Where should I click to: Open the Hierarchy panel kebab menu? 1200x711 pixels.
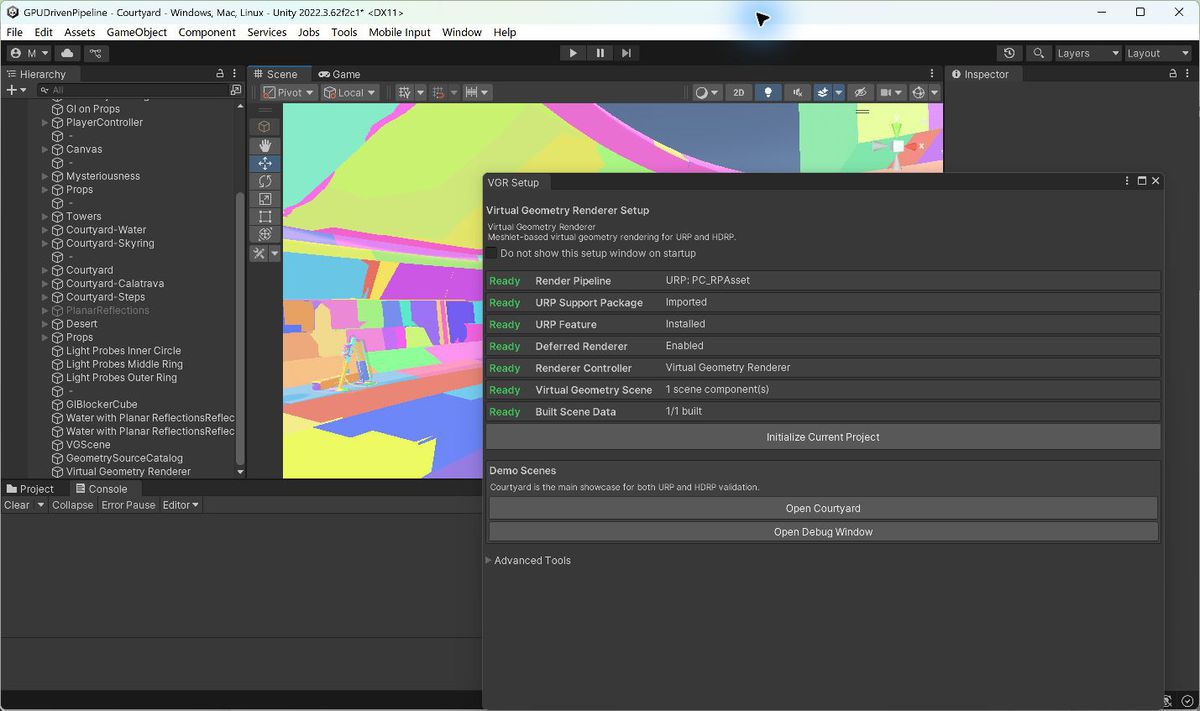[x=235, y=74]
